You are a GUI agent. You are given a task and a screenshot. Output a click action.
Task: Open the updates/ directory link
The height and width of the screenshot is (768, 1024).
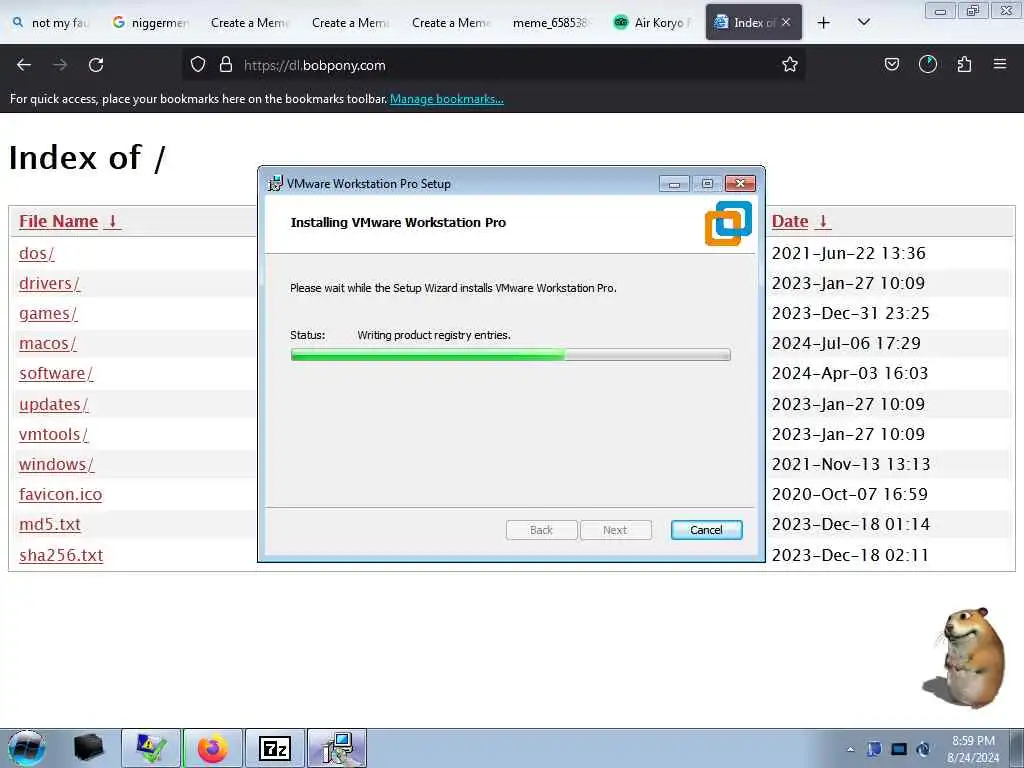54,404
